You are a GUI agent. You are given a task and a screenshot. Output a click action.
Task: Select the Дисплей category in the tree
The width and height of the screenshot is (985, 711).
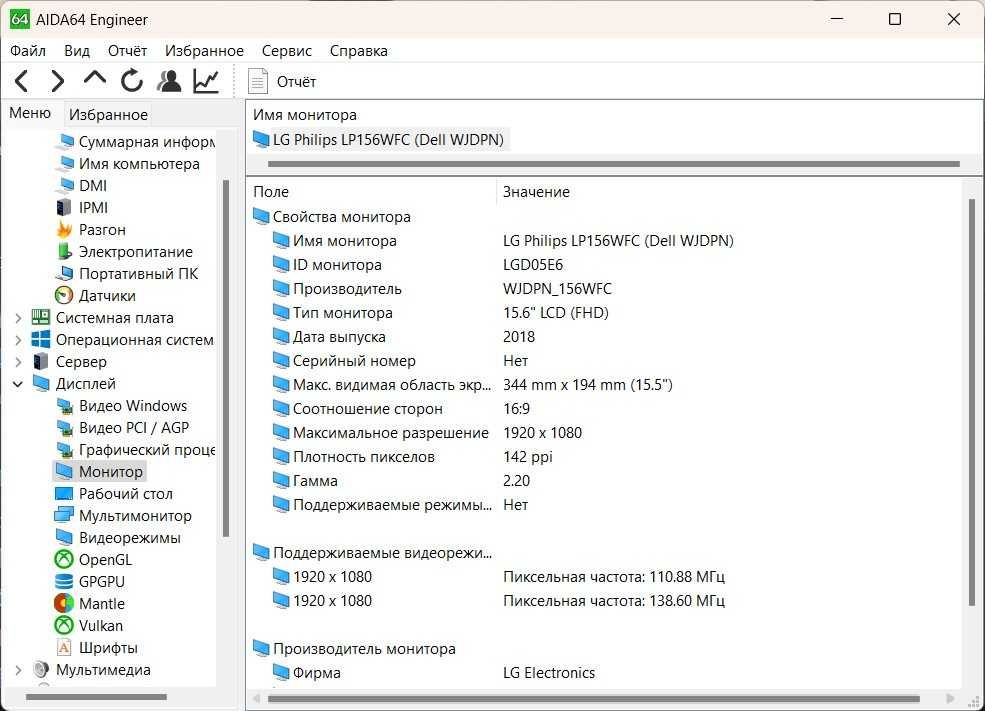74,384
